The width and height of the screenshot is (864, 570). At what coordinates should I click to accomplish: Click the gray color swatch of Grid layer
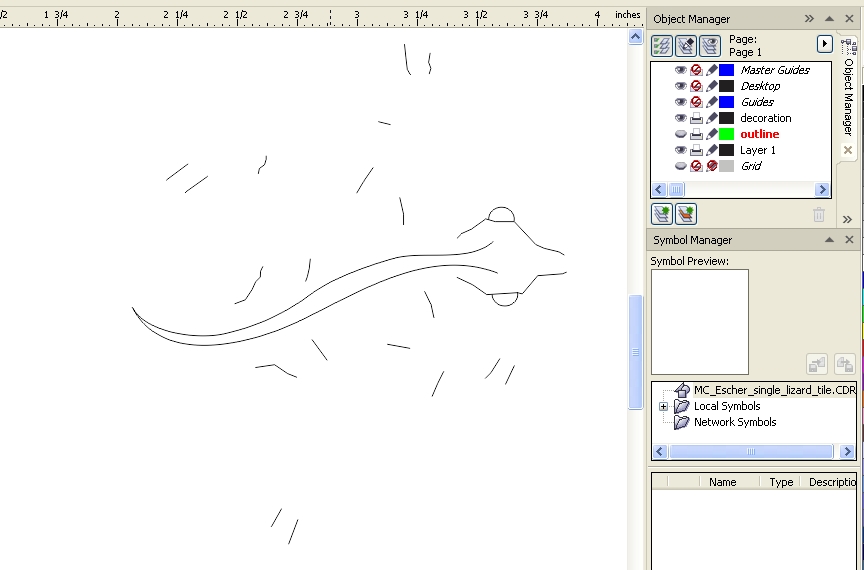click(x=727, y=166)
